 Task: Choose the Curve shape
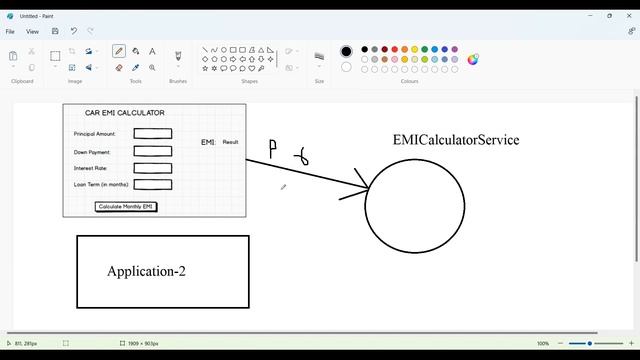214,50
